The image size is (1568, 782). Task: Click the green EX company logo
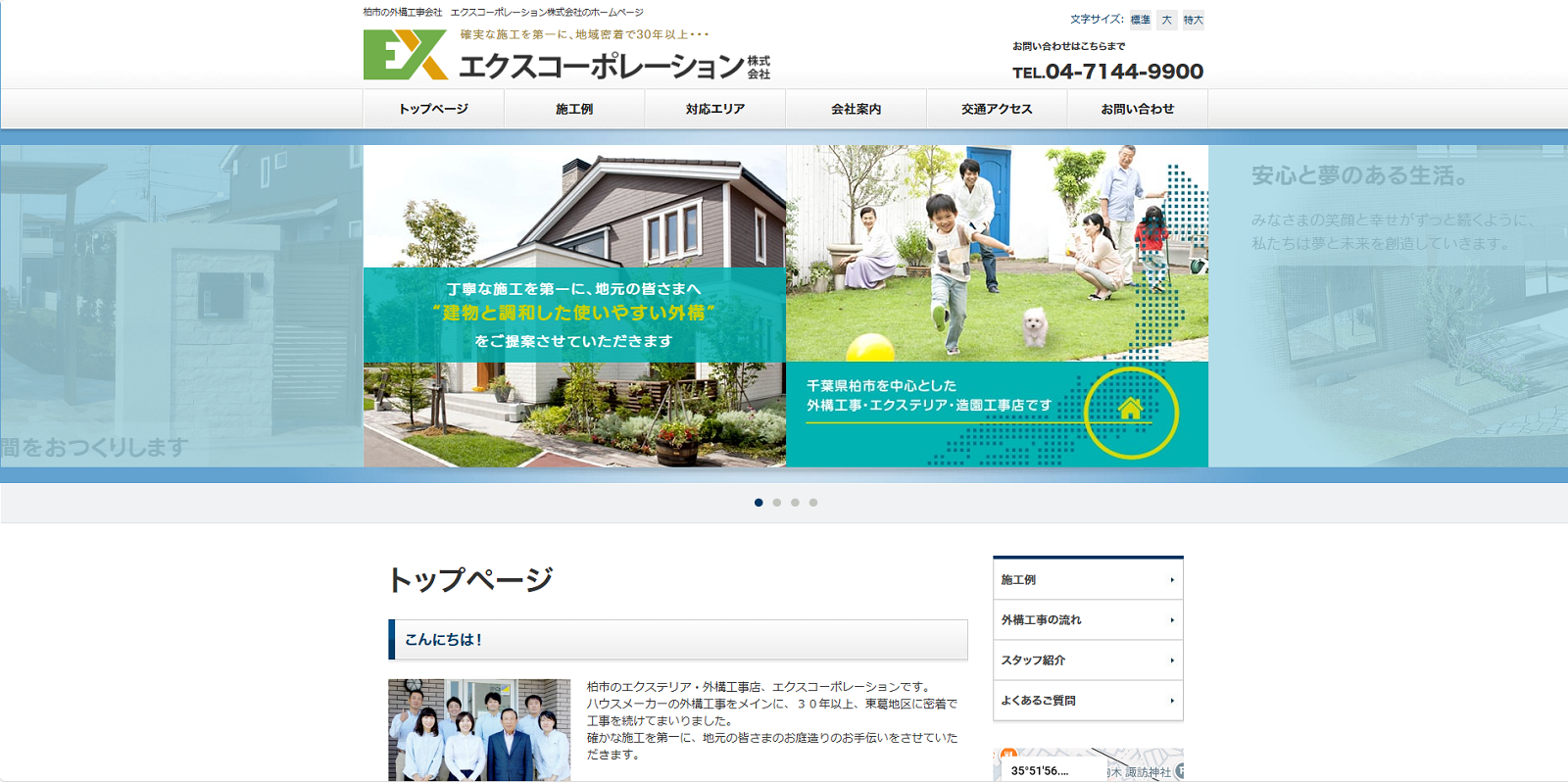[x=406, y=55]
